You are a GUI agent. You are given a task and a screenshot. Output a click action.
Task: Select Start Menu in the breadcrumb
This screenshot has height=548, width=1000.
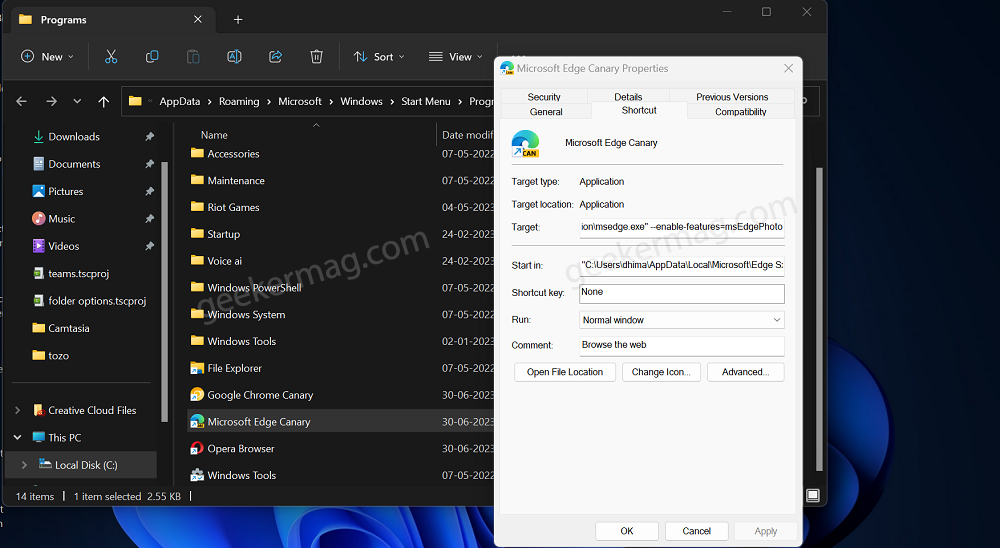(425, 101)
